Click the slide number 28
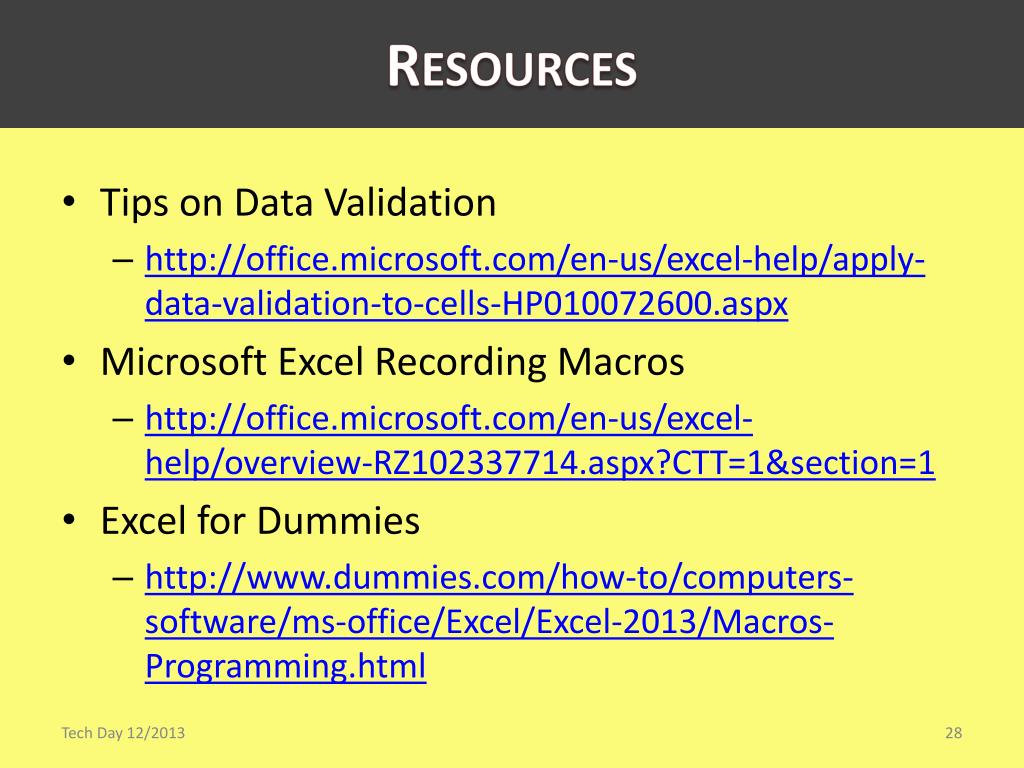Image resolution: width=1024 pixels, height=768 pixels. click(953, 733)
